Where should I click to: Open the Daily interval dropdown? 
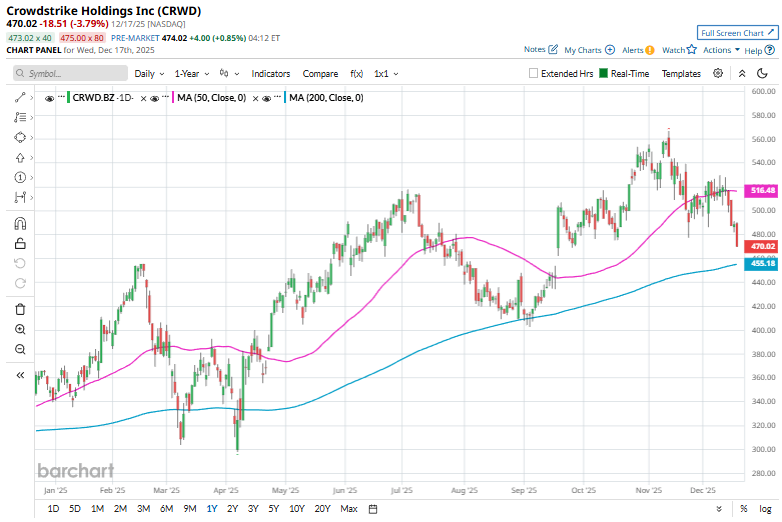point(149,74)
